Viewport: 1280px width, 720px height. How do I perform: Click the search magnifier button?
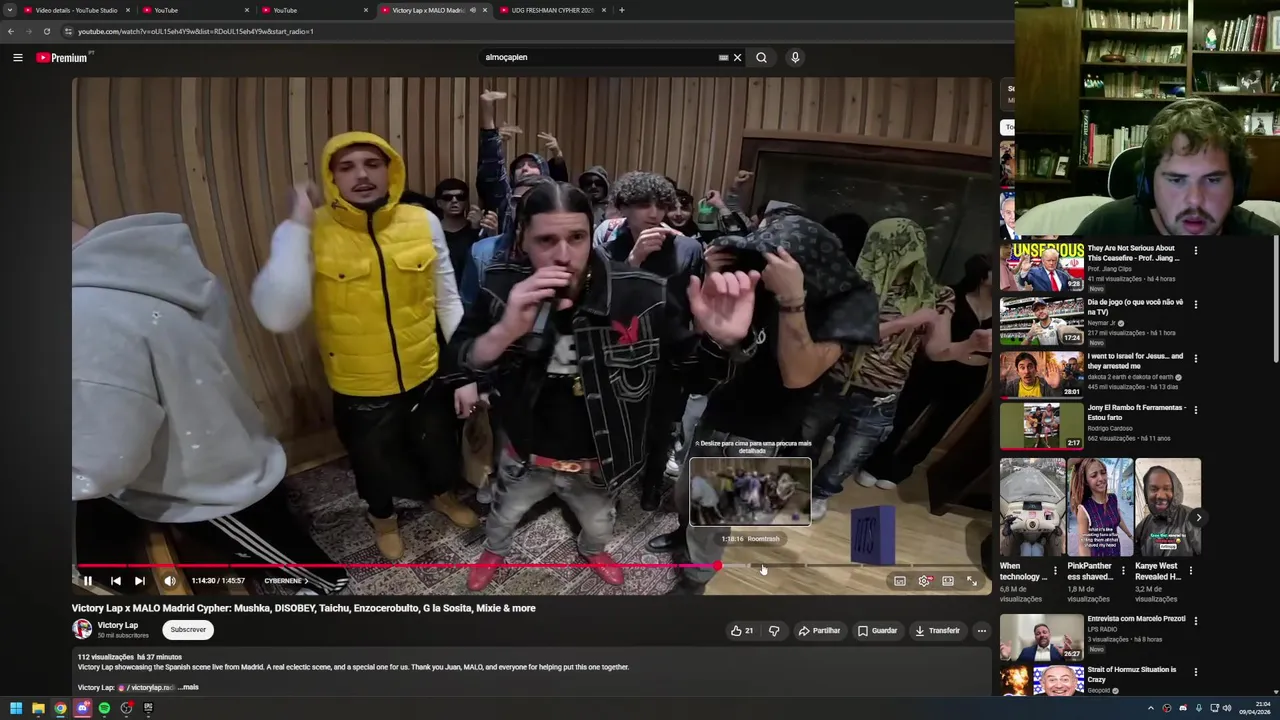pos(762,57)
